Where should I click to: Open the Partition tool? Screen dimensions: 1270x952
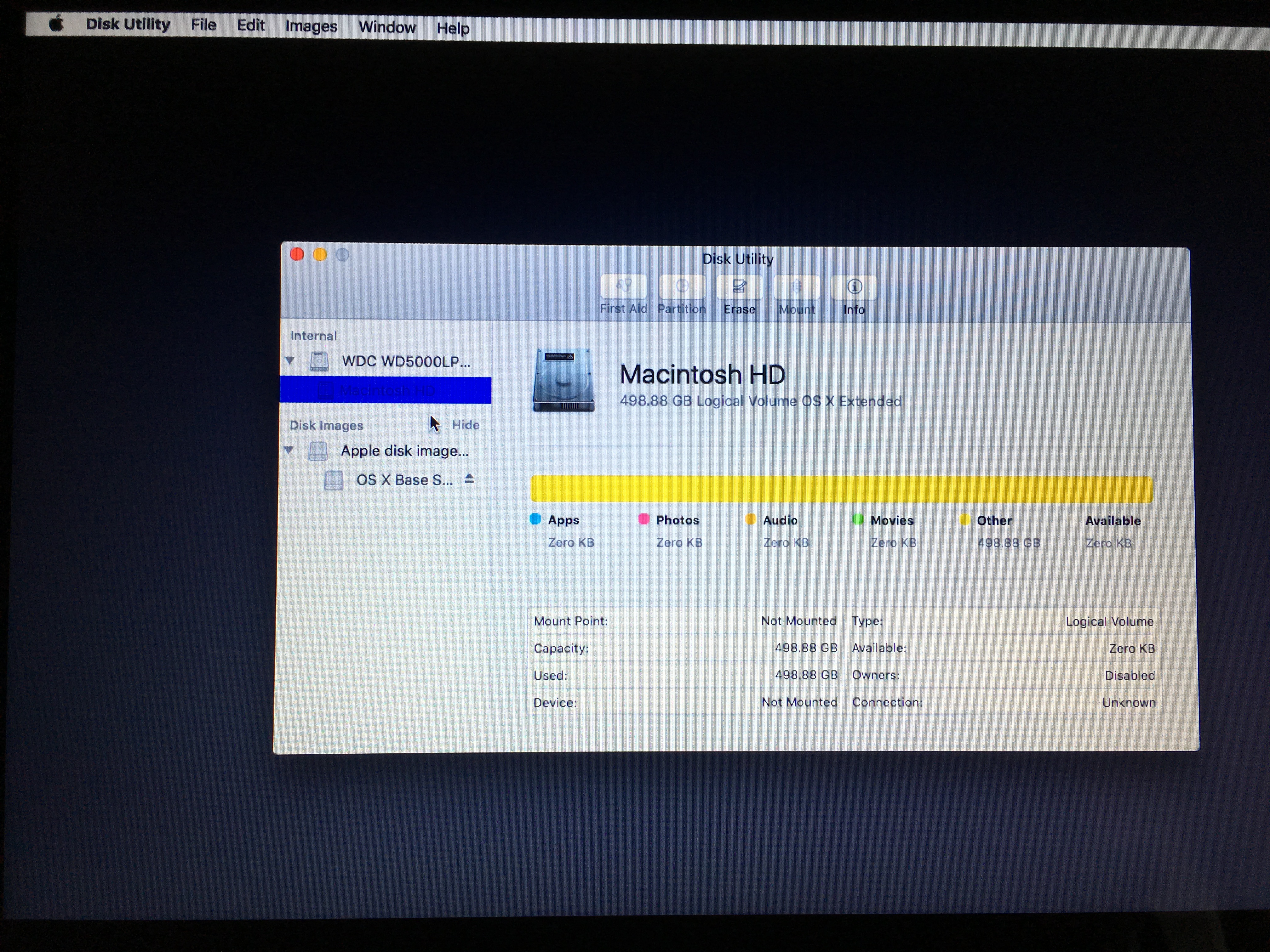[x=682, y=286]
